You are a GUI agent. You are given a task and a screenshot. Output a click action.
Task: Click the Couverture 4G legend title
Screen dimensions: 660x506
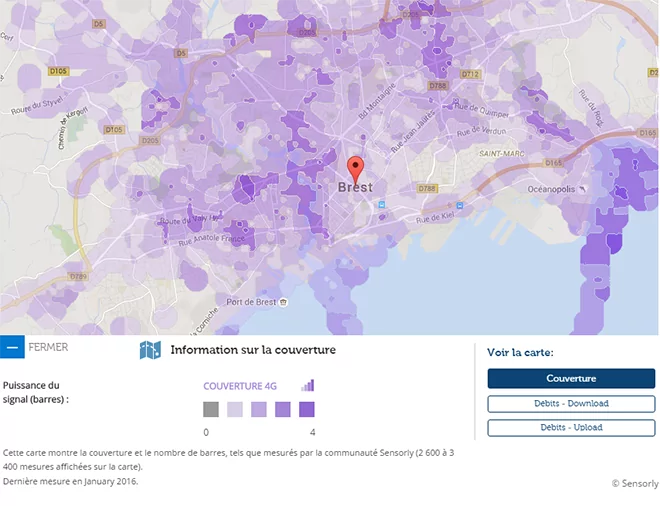coord(240,385)
